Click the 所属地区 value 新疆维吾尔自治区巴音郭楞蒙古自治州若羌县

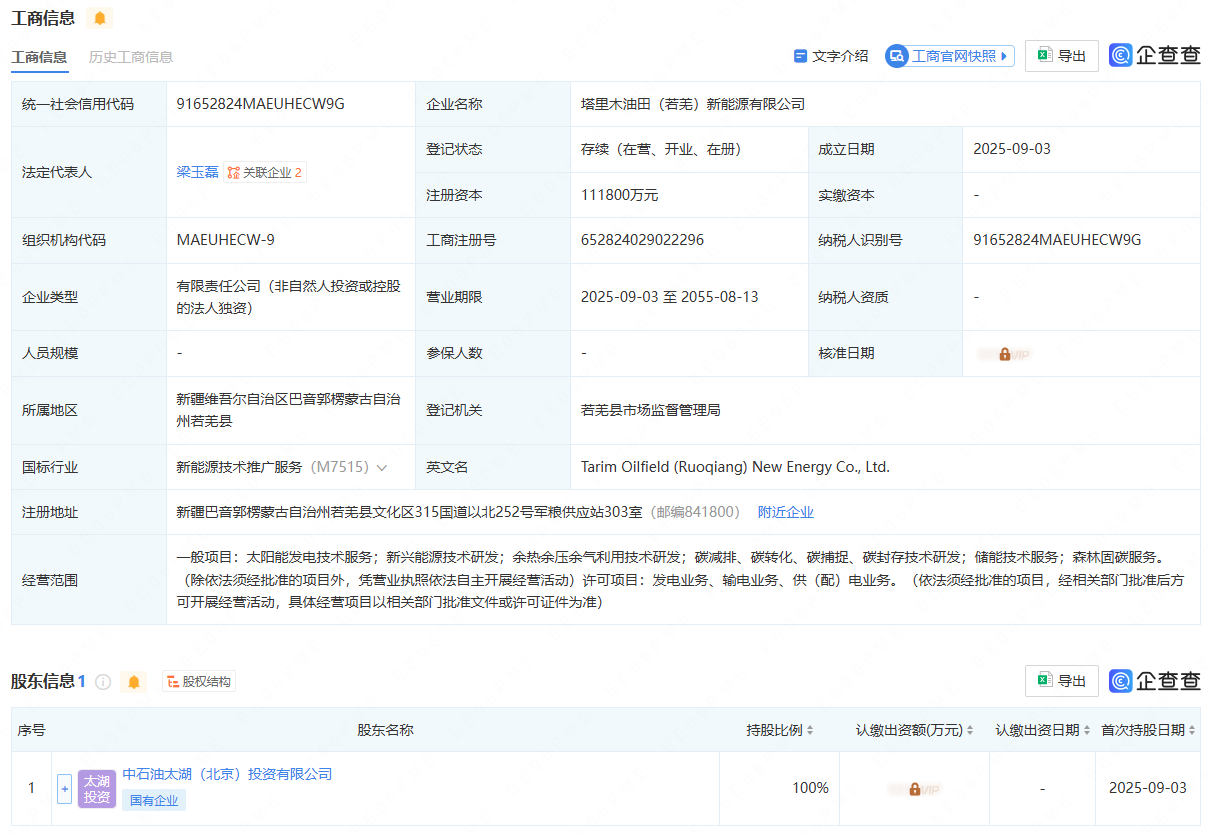pos(289,410)
